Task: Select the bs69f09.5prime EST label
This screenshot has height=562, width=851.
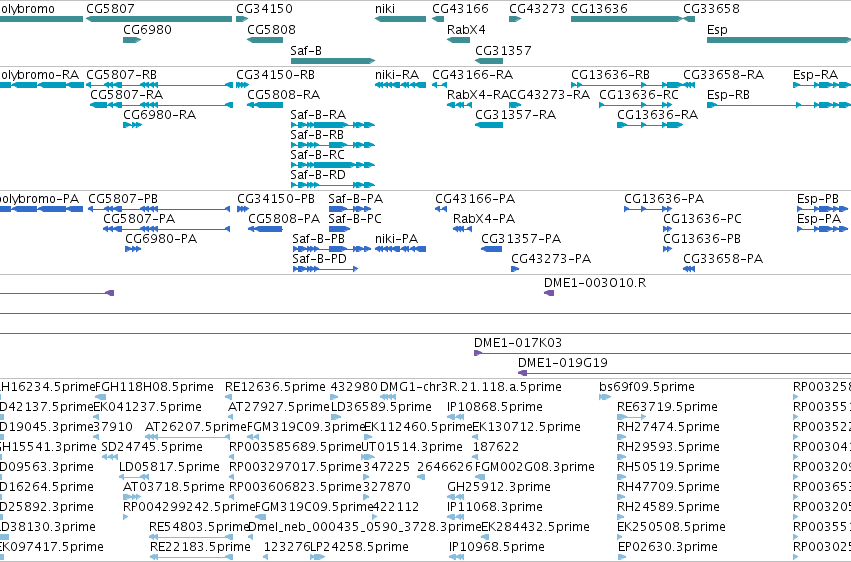Action: pyautogui.click(x=647, y=387)
